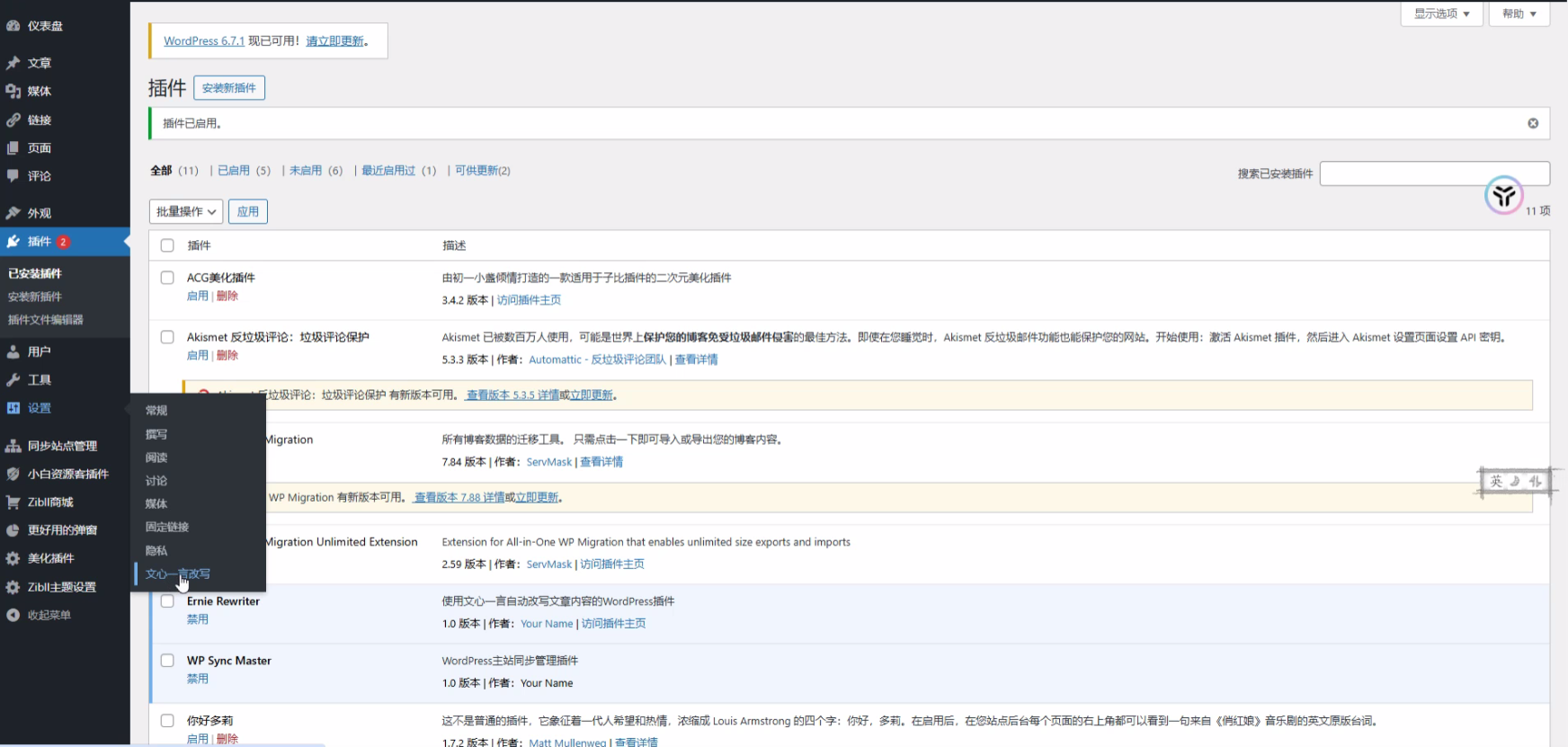Click the comment bubble icon for 评论
Image resolution: width=1568 pixels, height=747 pixels.
coord(13,176)
